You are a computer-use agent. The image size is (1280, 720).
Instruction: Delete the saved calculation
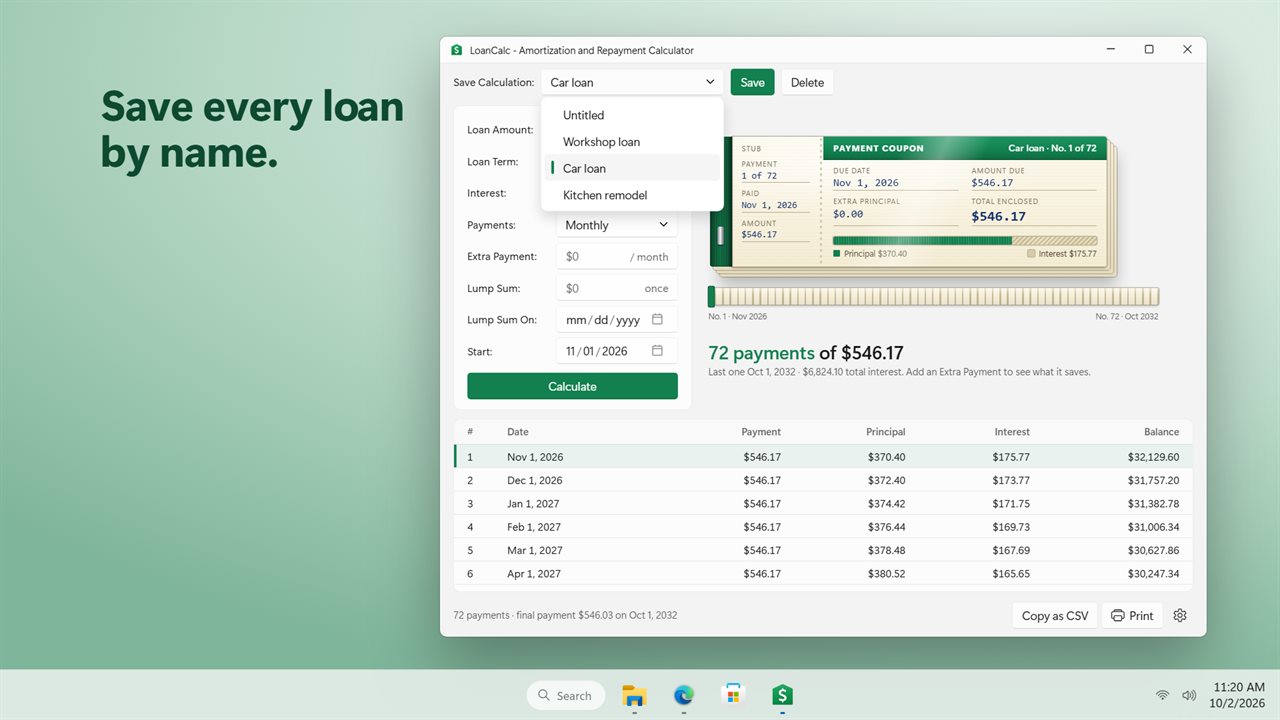807,82
